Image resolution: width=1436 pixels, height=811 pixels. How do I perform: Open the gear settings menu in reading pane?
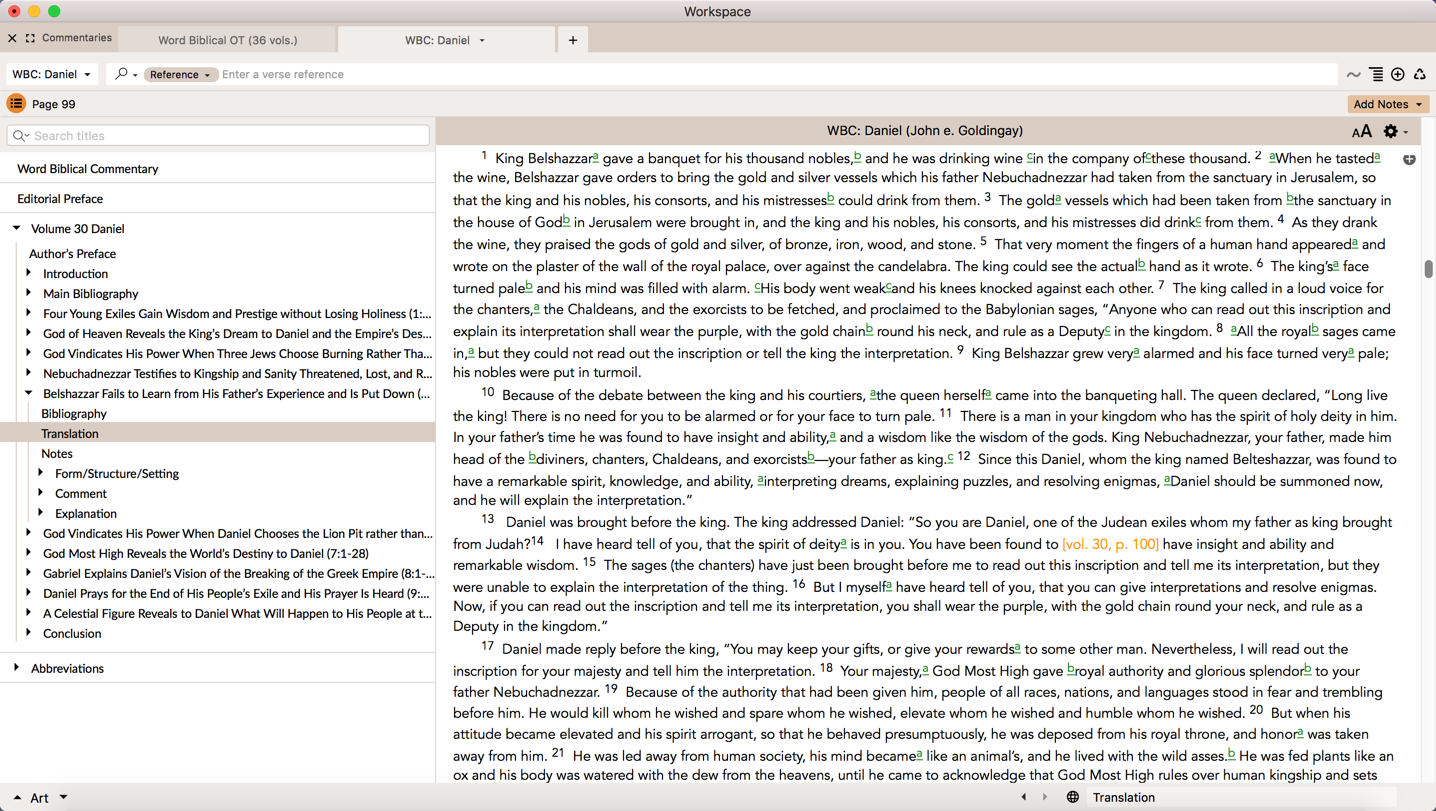pos(1391,131)
